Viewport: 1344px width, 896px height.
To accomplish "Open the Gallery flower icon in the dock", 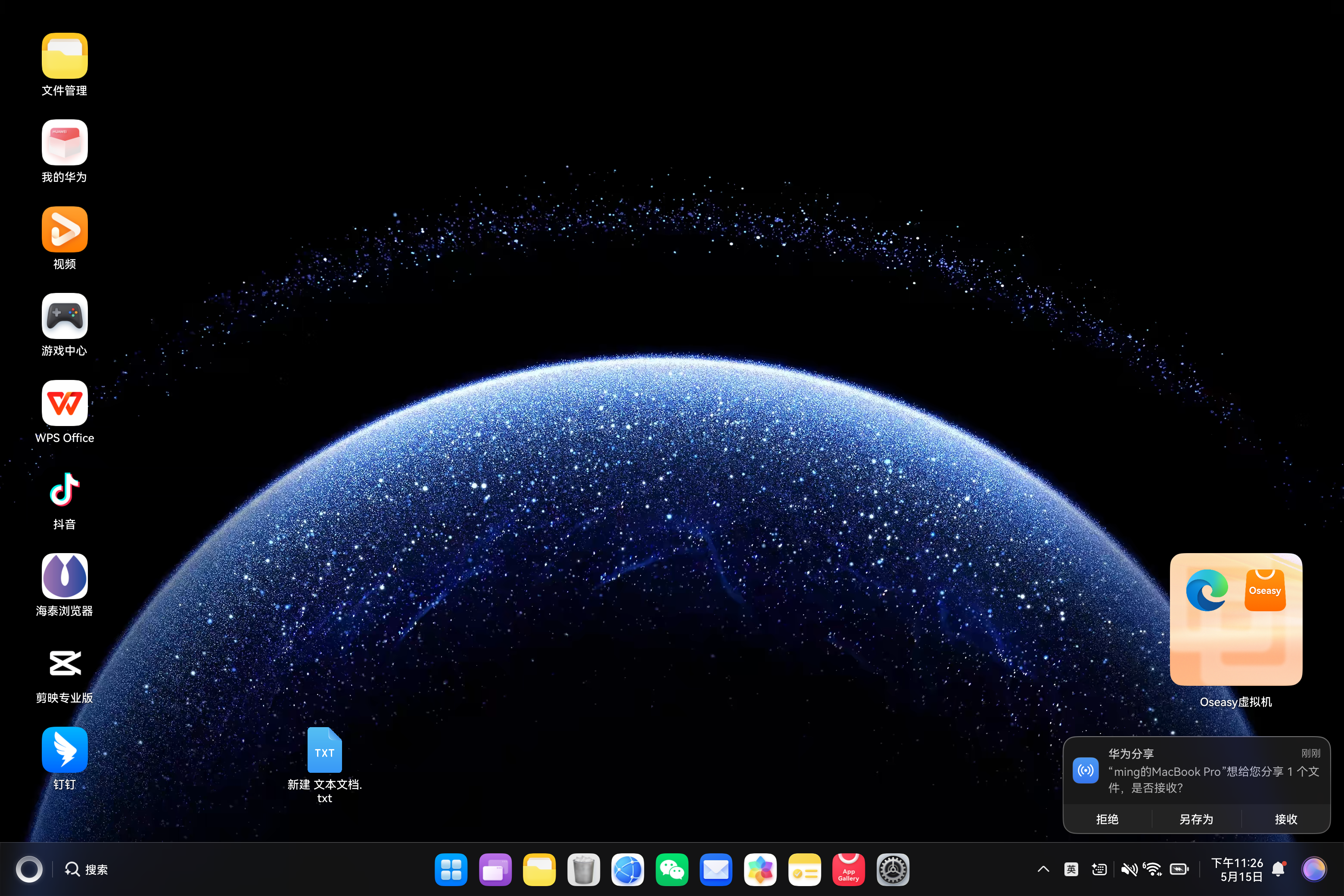I will pos(760,870).
